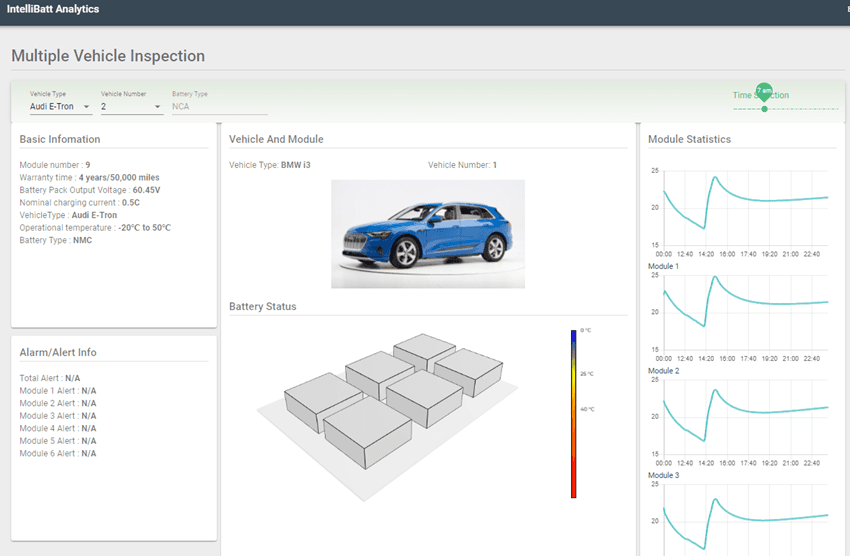Image resolution: width=850 pixels, height=556 pixels.
Task: Click the 40 °C label on the color scale
Action: click(587, 409)
